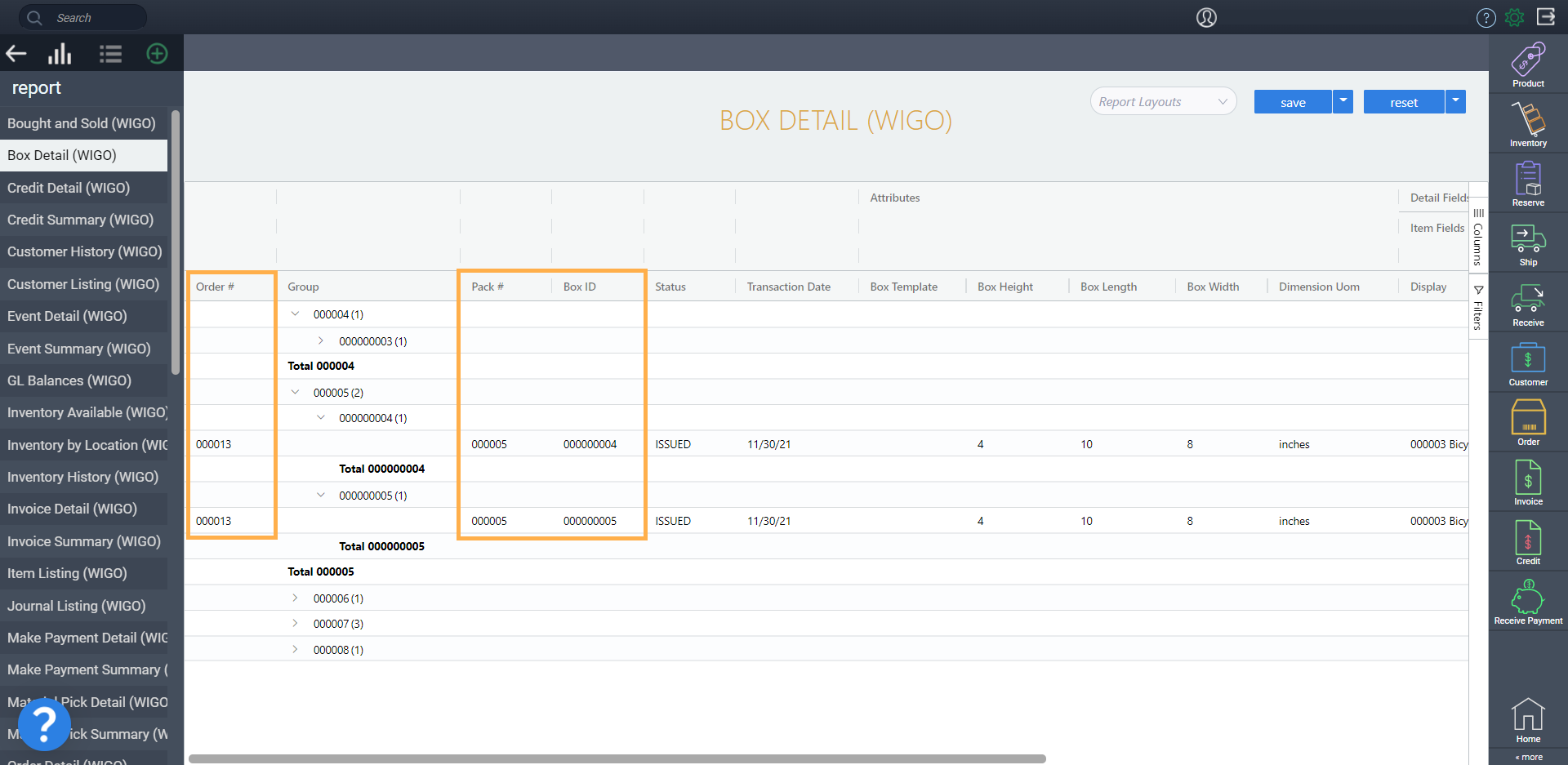
Task: Click the horizontal scrollbar of the grid
Action: click(617, 758)
